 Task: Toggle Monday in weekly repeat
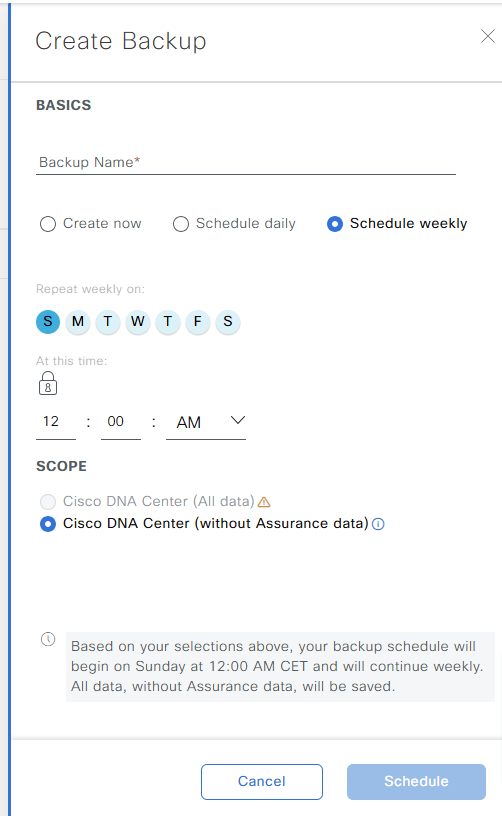78,322
